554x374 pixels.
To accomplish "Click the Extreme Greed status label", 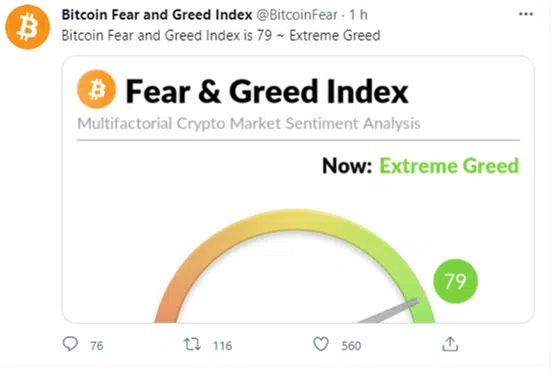I will [449, 166].
